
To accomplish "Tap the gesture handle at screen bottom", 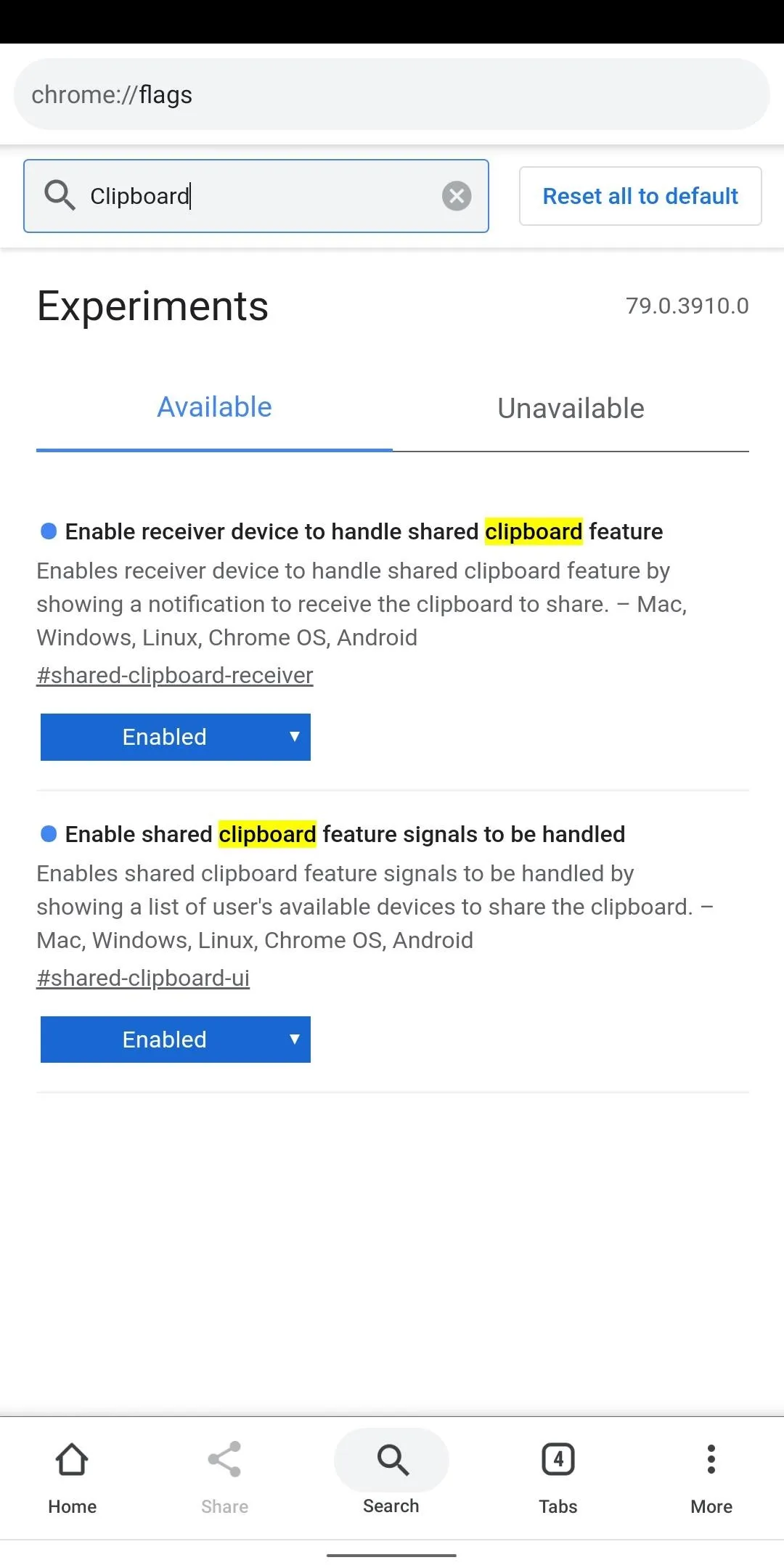I will (391, 1555).
